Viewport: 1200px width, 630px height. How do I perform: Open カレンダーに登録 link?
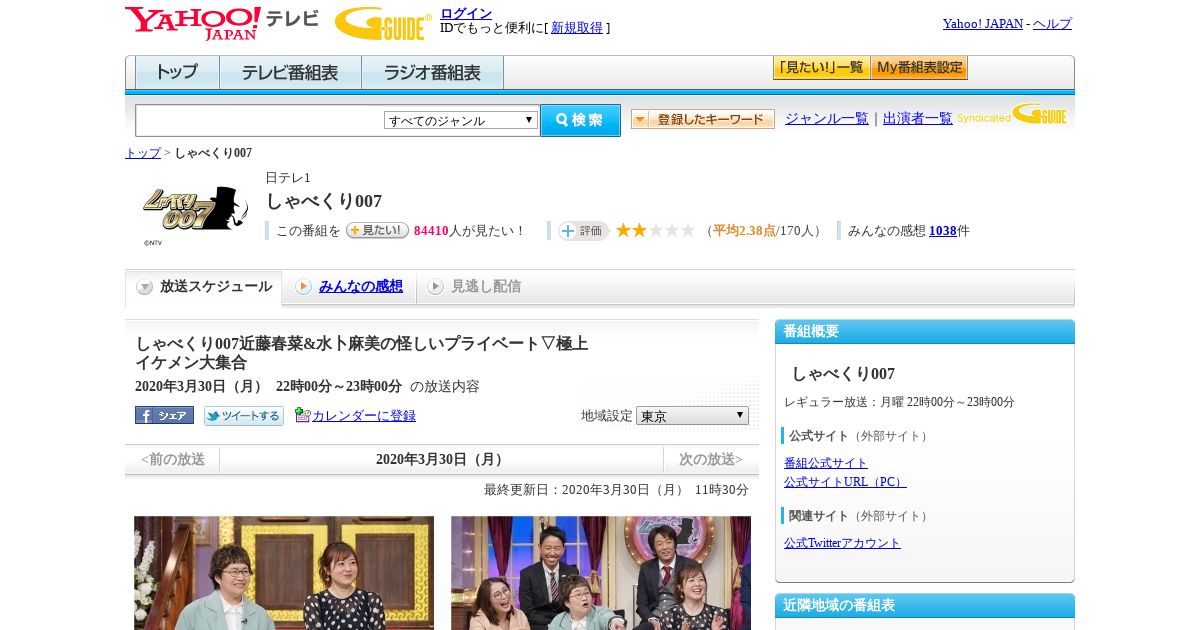[364, 415]
